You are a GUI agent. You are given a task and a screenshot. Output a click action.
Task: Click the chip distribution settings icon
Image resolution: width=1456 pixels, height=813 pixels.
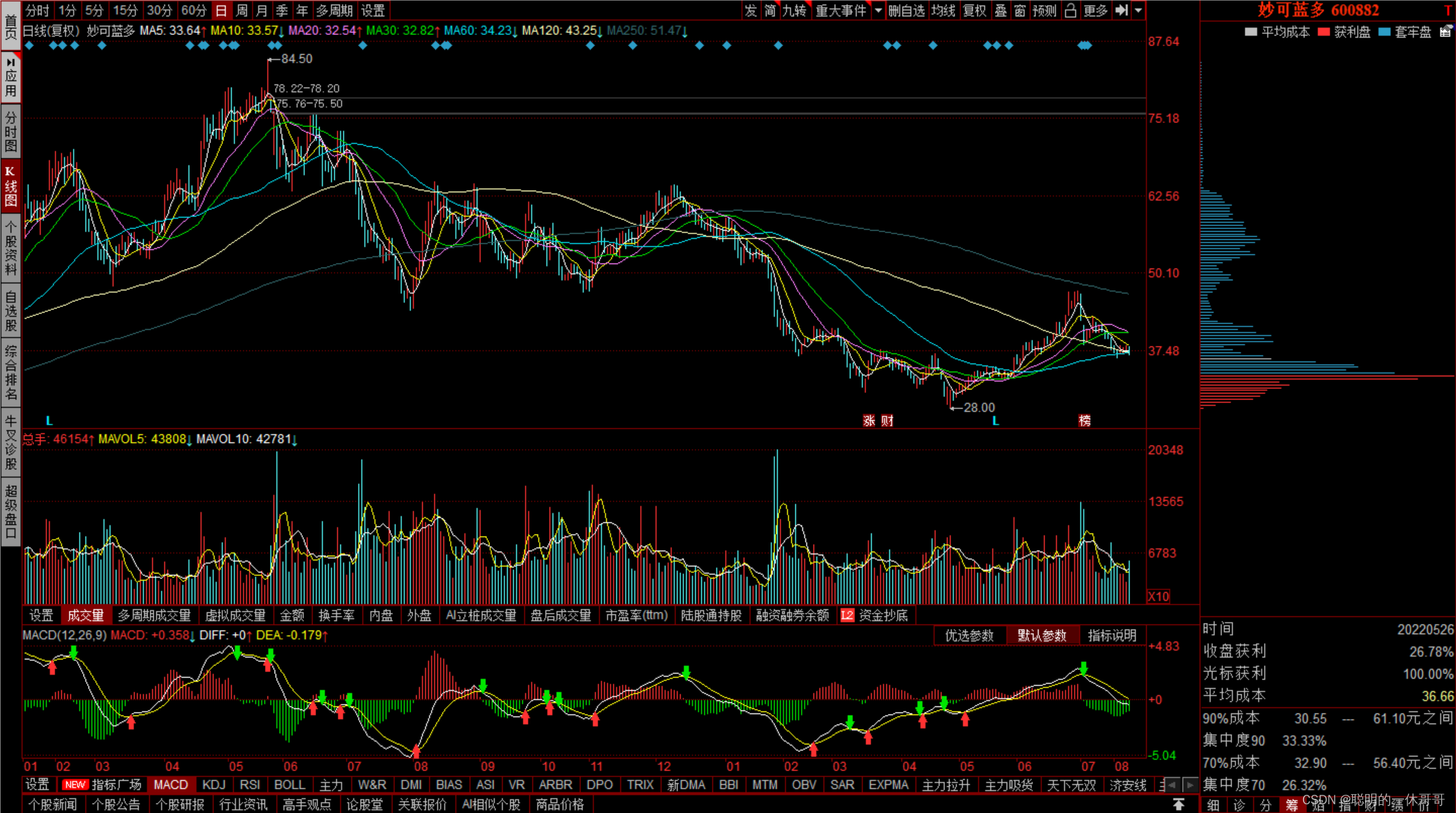(x=1445, y=32)
